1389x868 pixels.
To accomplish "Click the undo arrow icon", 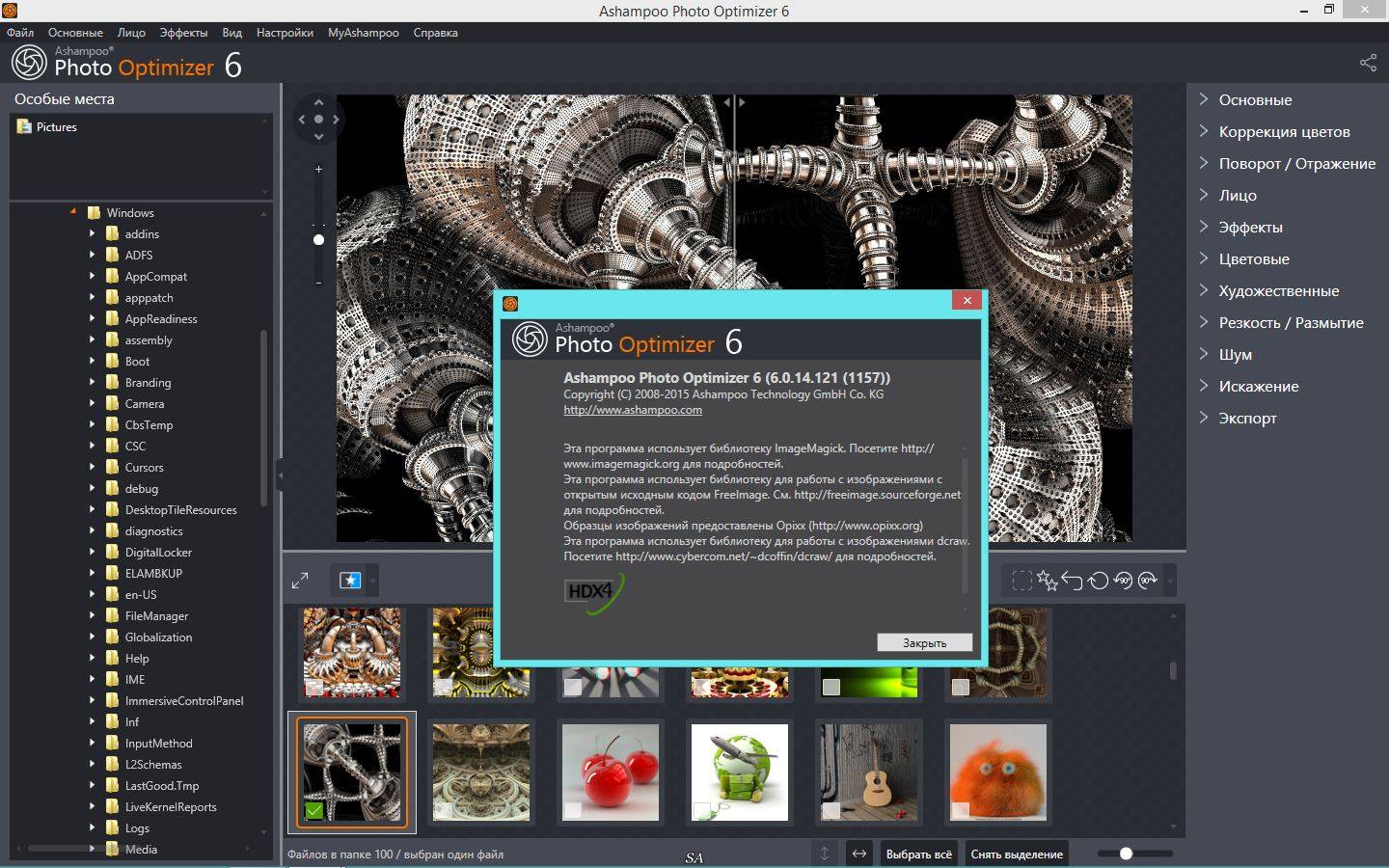I will click(x=1073, y=581).
